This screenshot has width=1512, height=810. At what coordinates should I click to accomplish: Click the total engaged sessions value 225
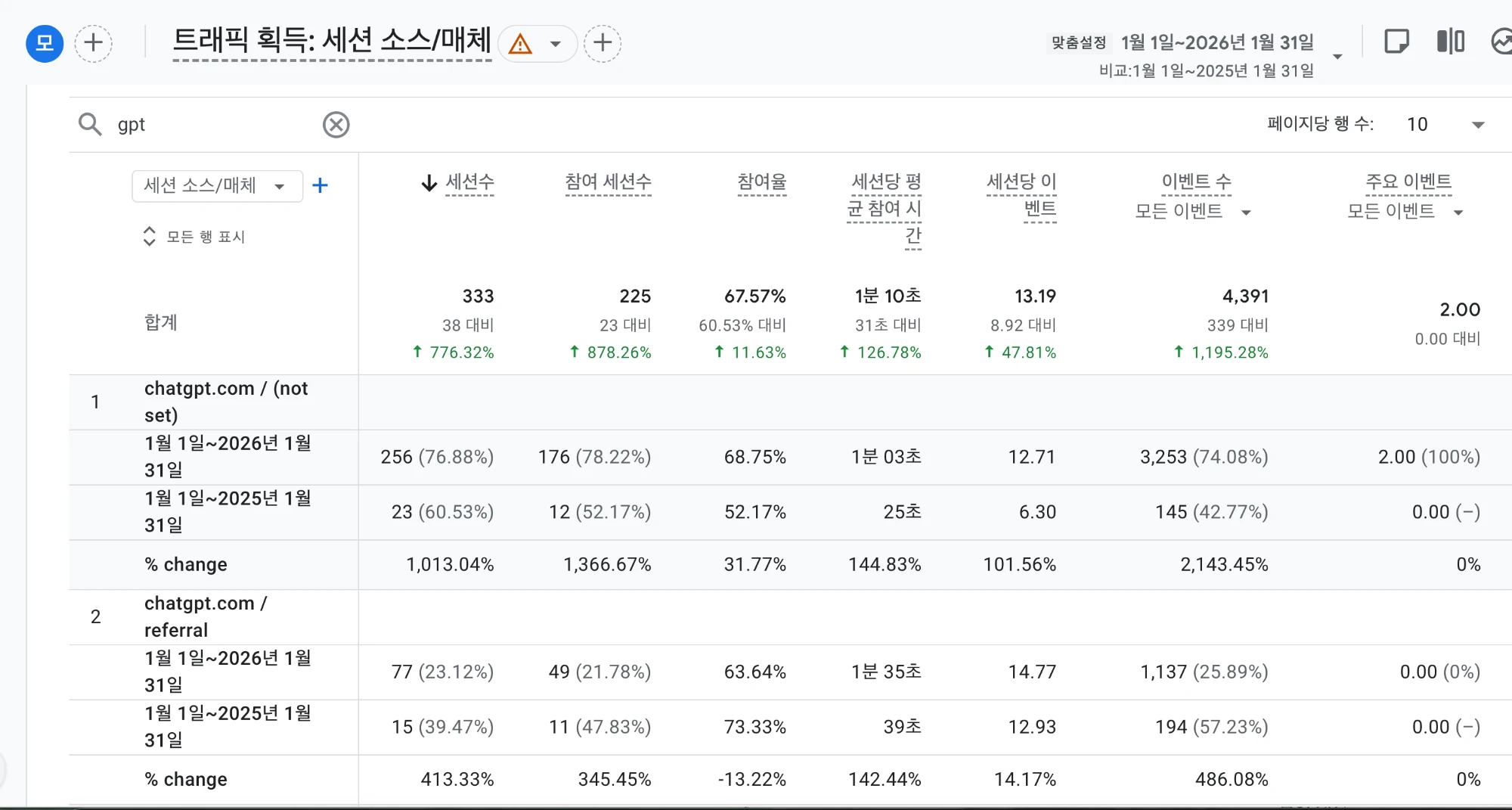pyautogui.click(x=635, y=296)
